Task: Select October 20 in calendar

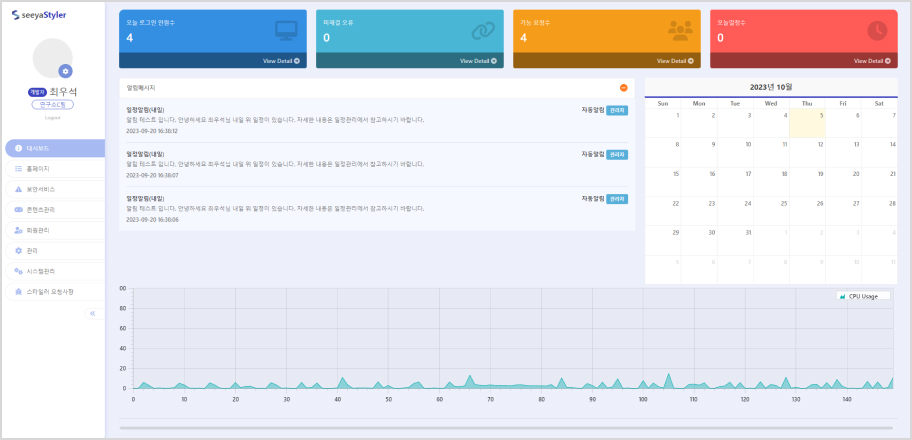Action: [843, 182]
